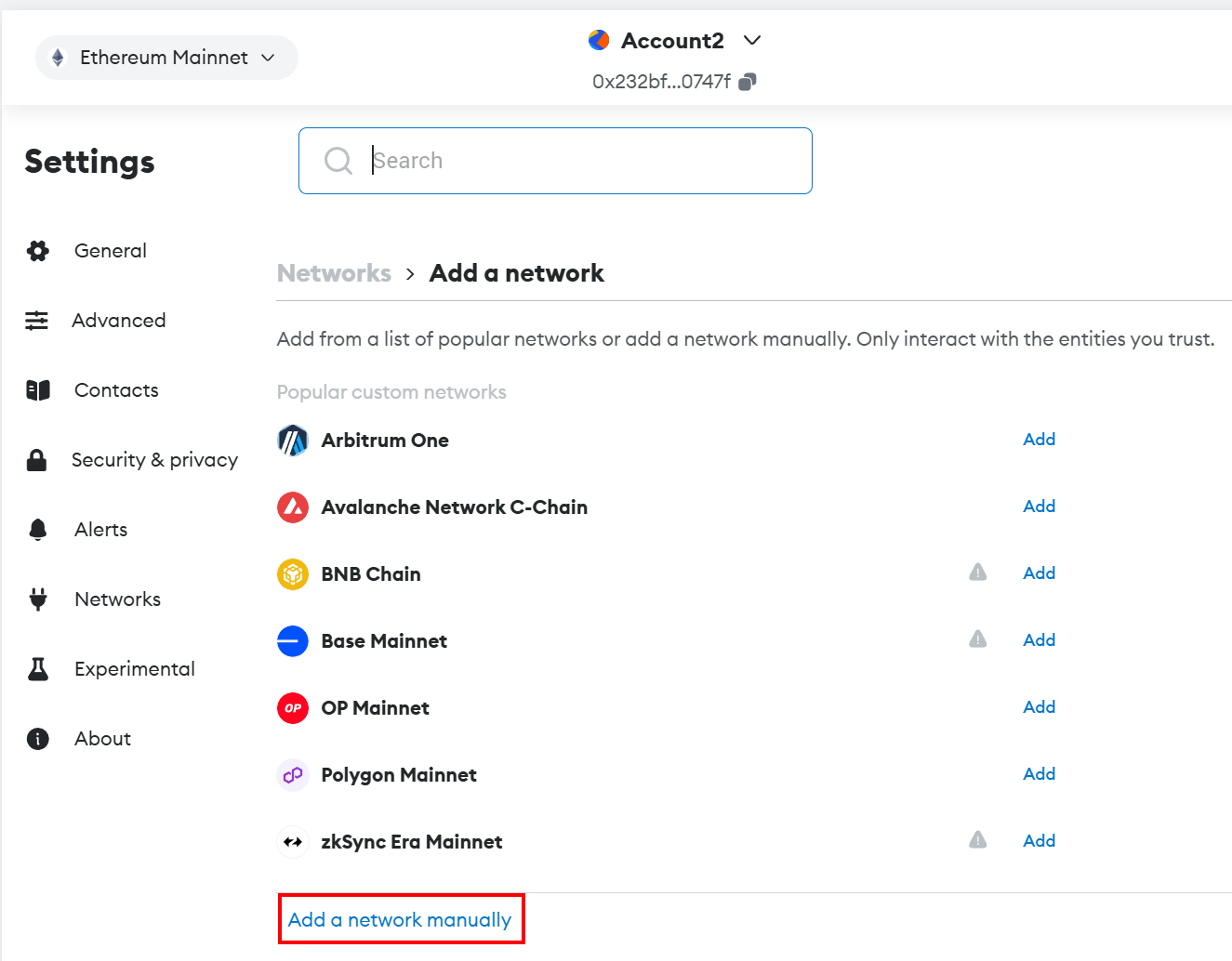Screen dimensions: 1232x961
Task: Click the BNB Chain logo icon
Action: (x=293, y=574)
